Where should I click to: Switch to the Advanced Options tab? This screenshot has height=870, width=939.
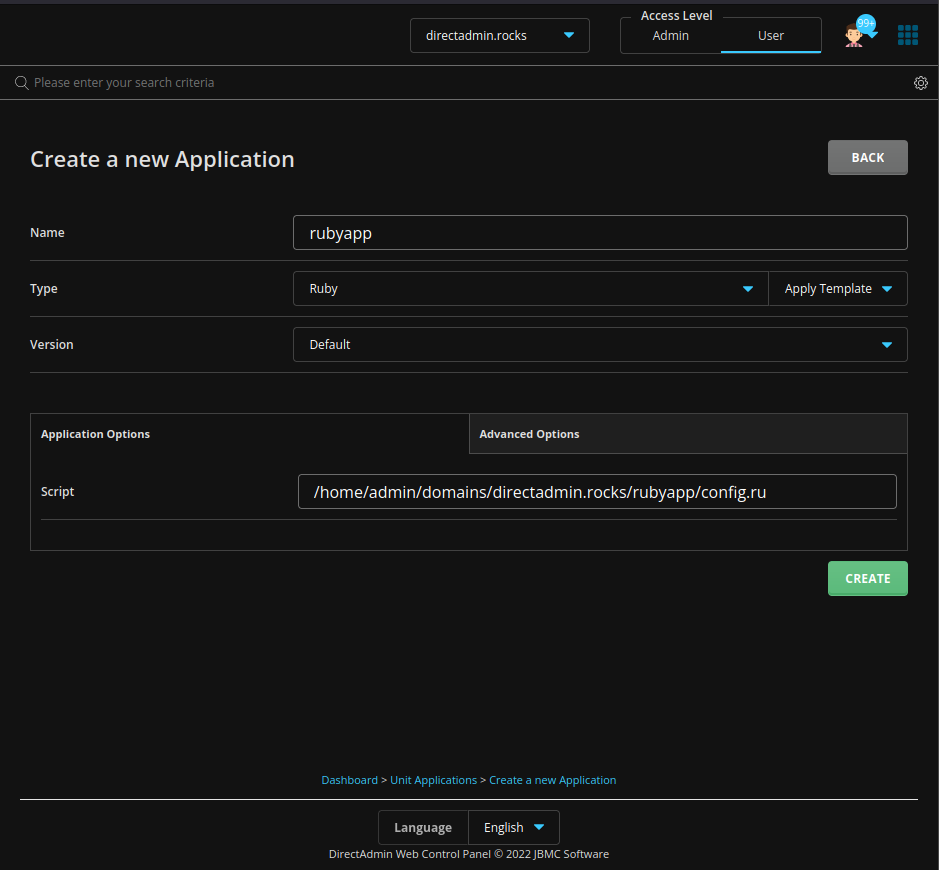(x=529, y=433)
